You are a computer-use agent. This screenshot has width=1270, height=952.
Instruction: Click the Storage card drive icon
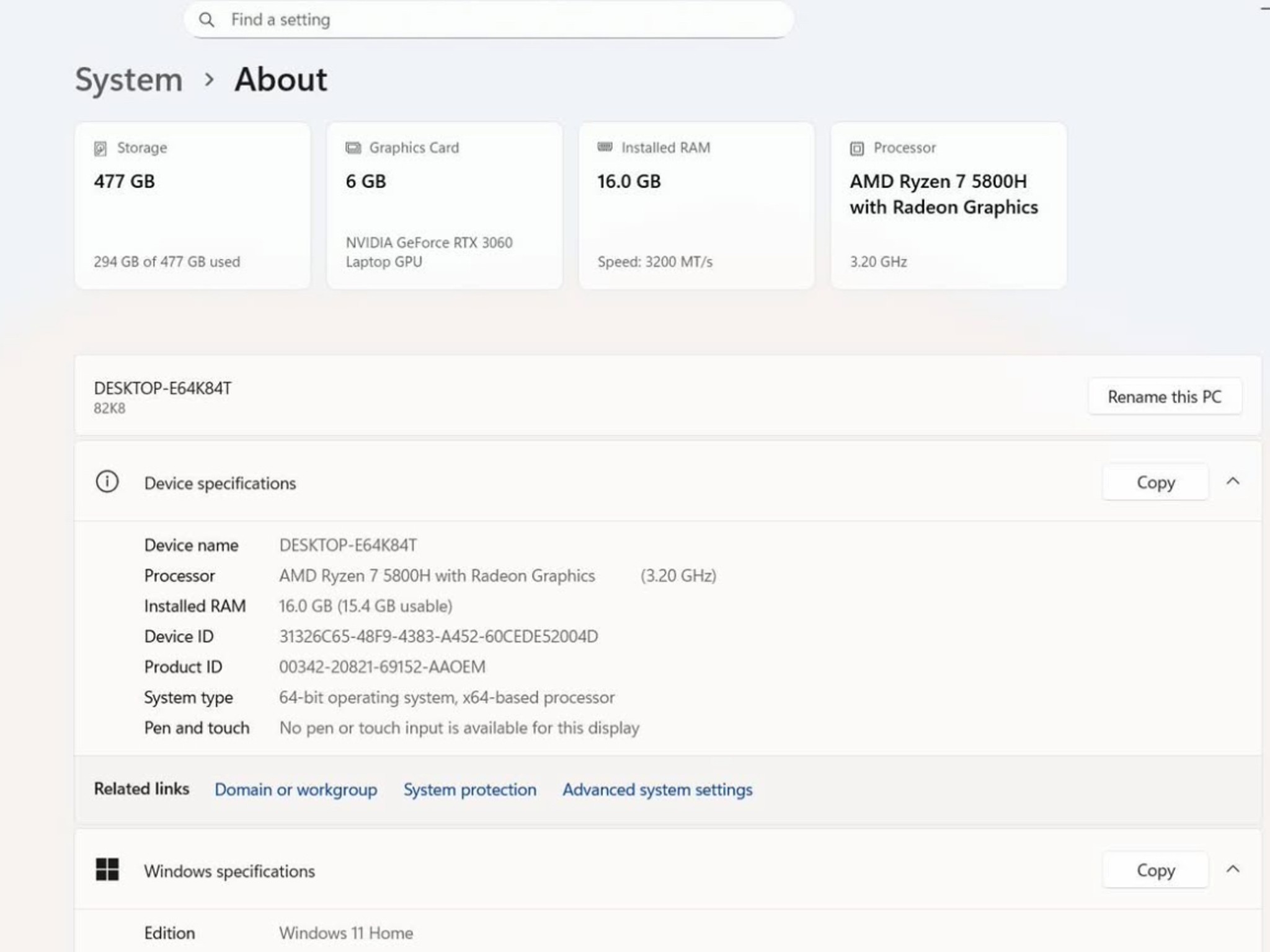100,148
